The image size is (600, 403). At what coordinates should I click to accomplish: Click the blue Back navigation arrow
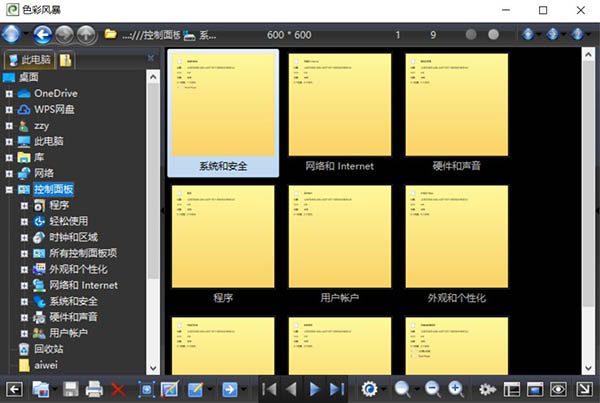tap(42, 35)
